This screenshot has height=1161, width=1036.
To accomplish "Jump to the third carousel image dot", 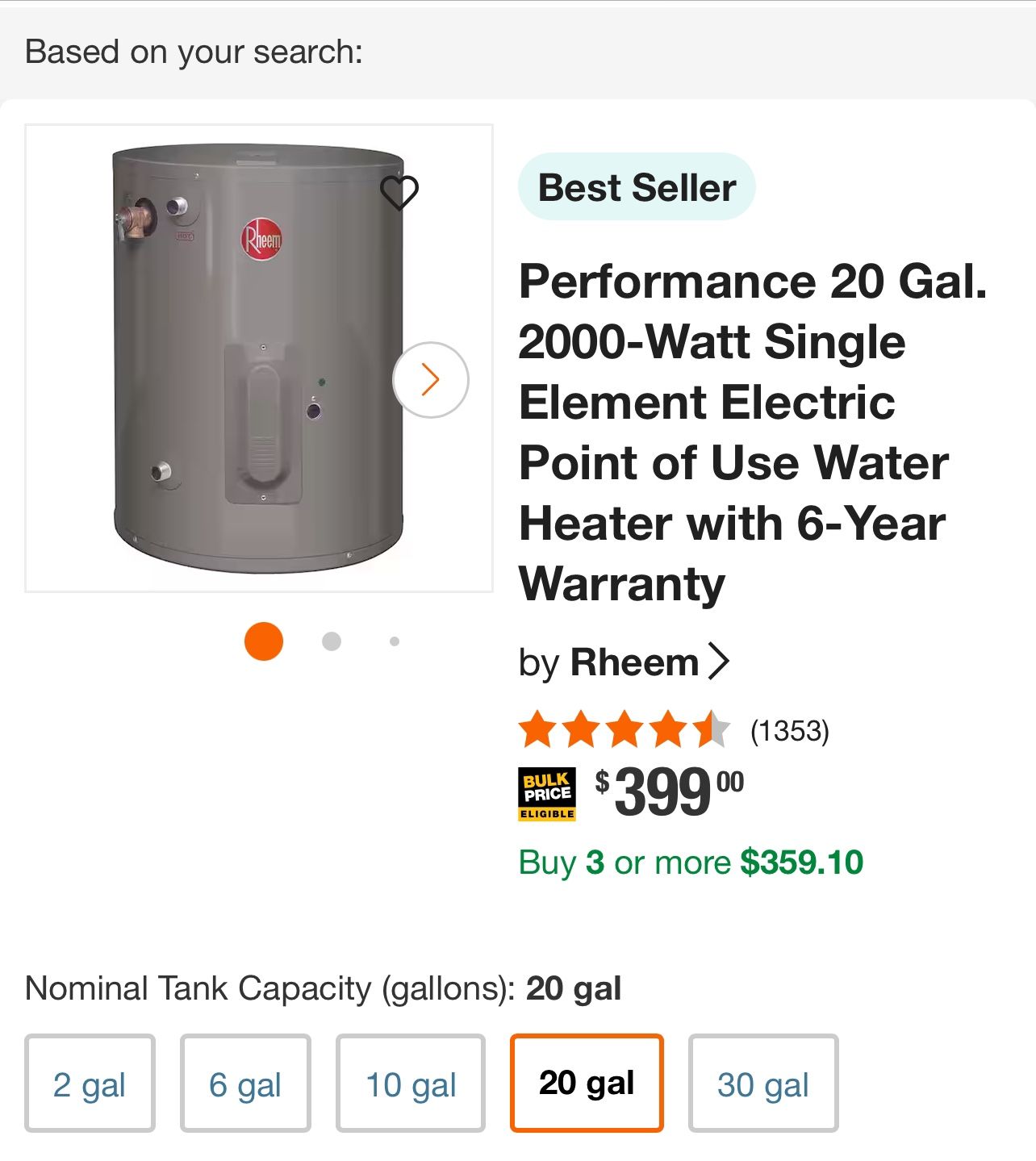I will click(395, 641).
